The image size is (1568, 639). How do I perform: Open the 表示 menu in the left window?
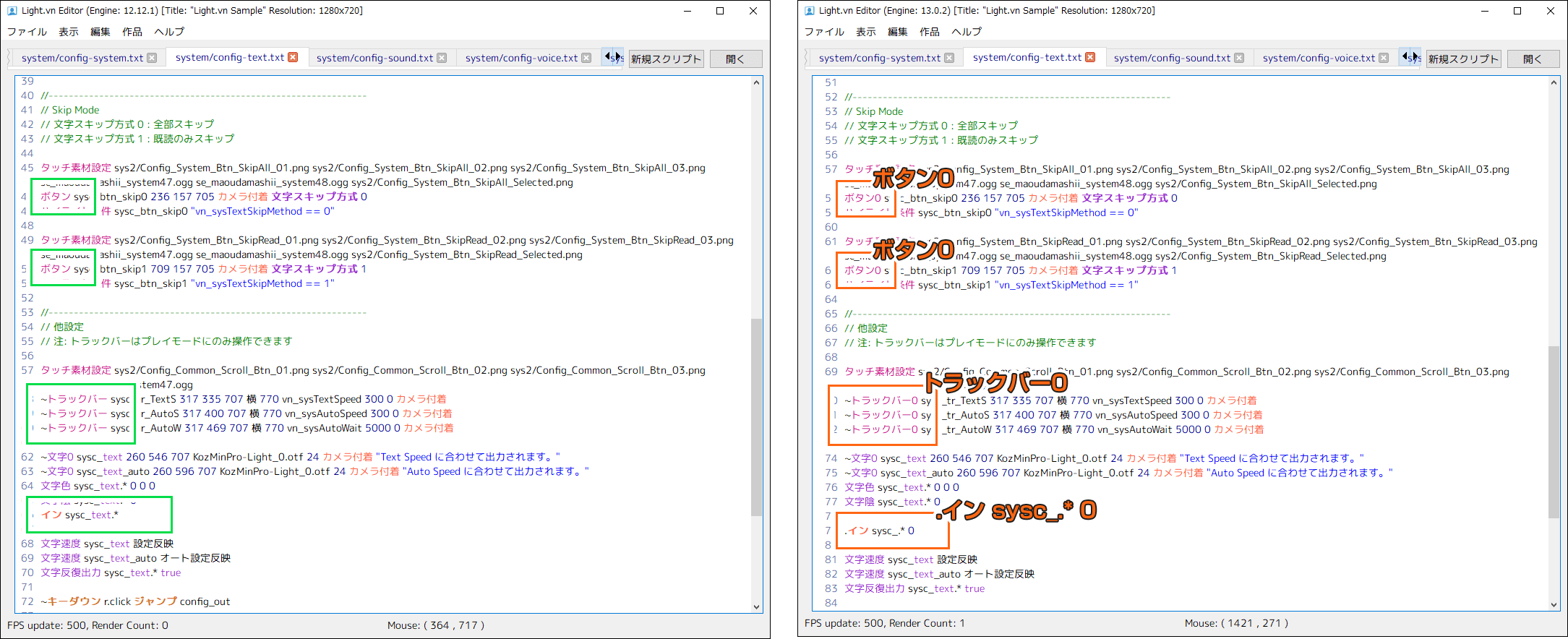[69, 32]
